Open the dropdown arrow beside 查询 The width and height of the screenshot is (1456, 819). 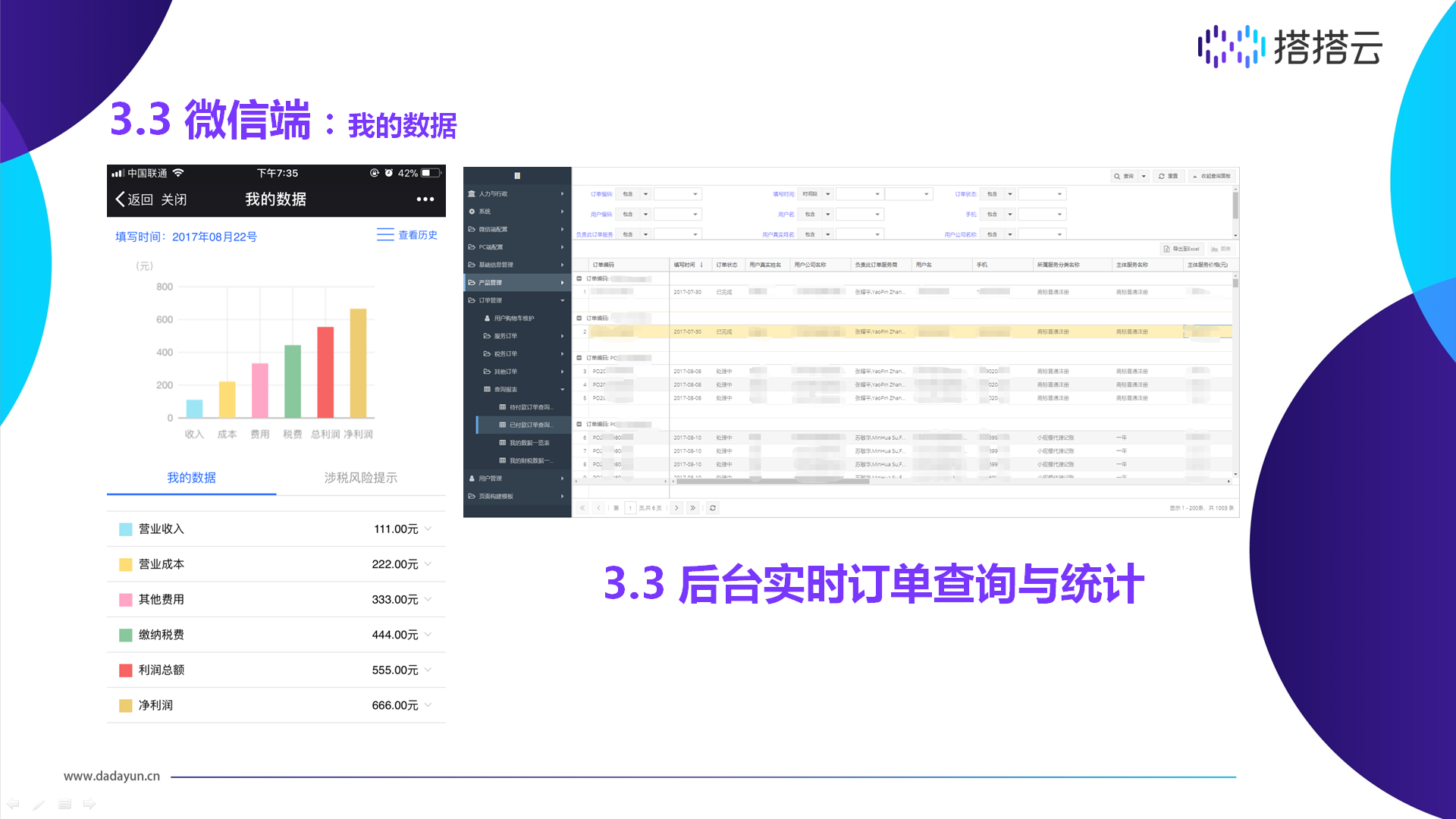click(x=1144, y=176)
